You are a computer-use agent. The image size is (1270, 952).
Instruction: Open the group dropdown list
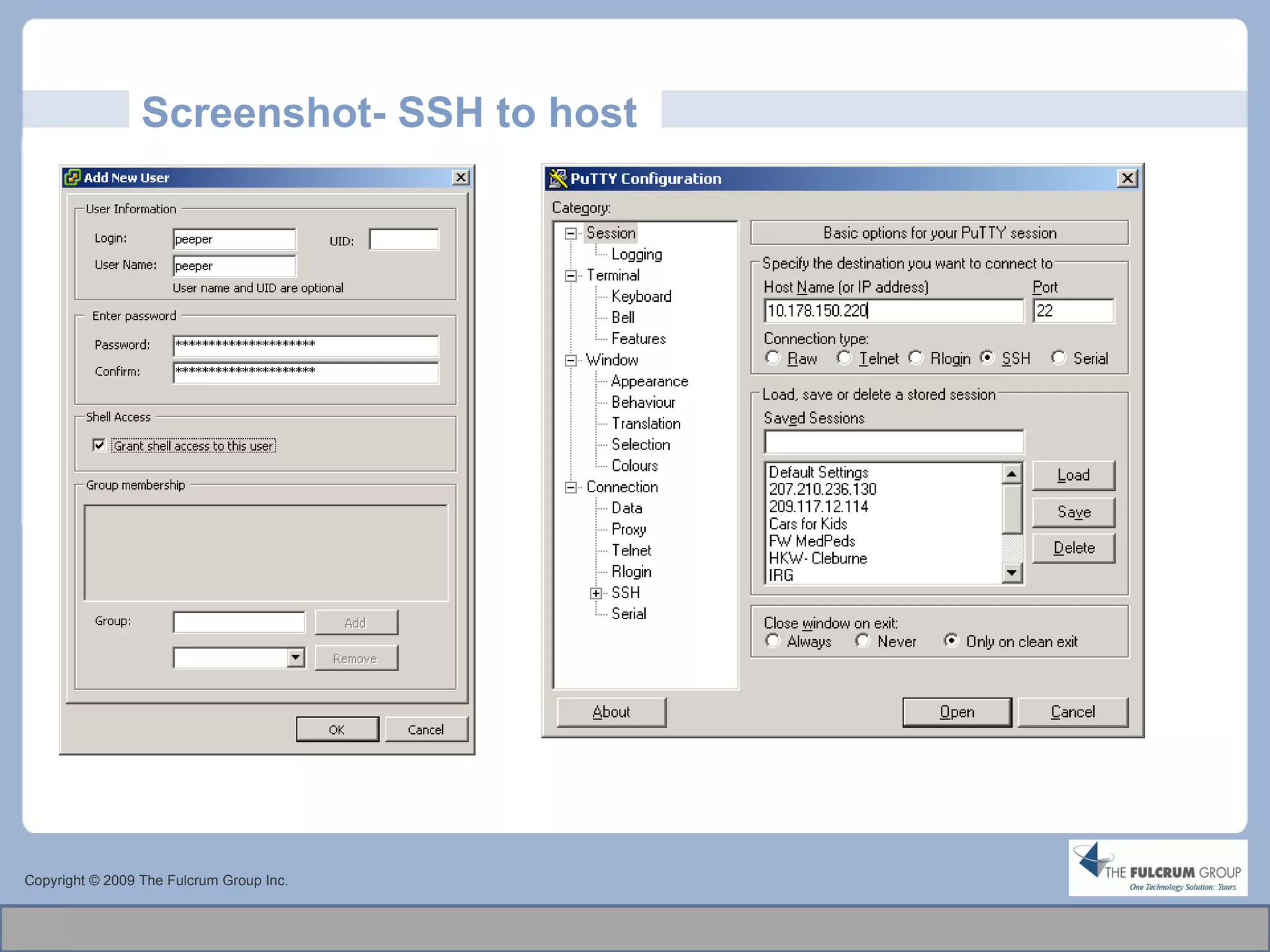pos(296,658)
